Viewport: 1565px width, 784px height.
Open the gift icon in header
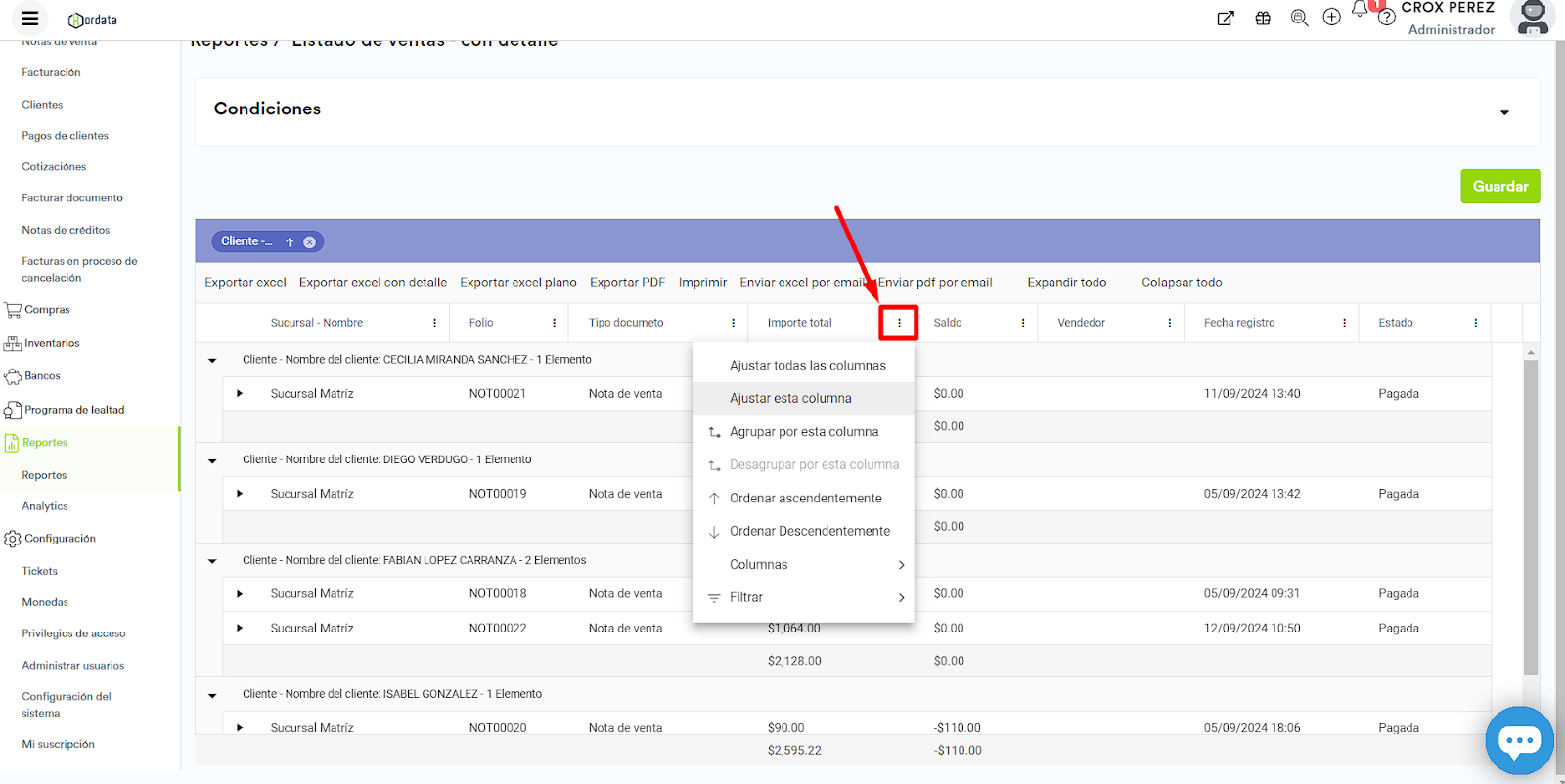(1263, 19)
